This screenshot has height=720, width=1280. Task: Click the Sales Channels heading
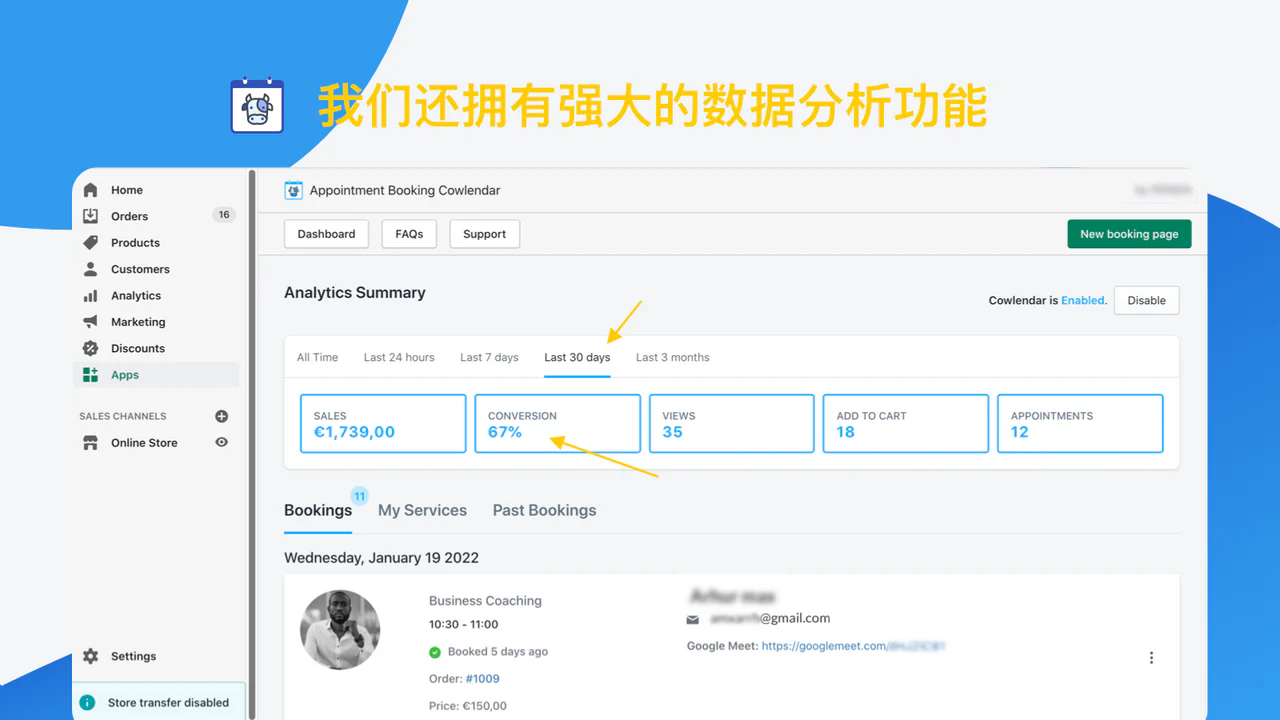123,416
